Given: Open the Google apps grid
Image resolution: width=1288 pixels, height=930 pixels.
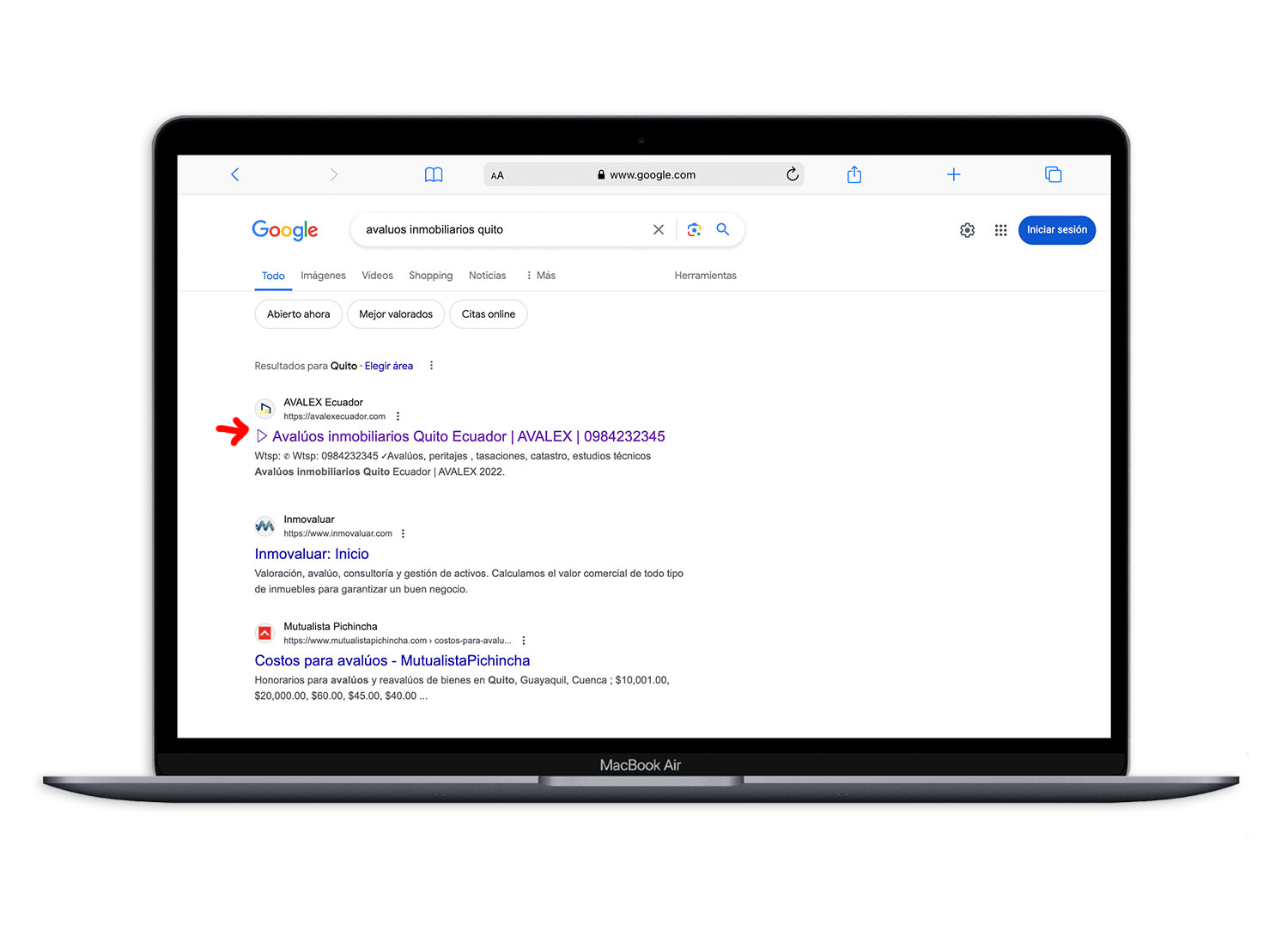Looking at the screenshot, I should pyautogui.click(x=1000, y=230).
